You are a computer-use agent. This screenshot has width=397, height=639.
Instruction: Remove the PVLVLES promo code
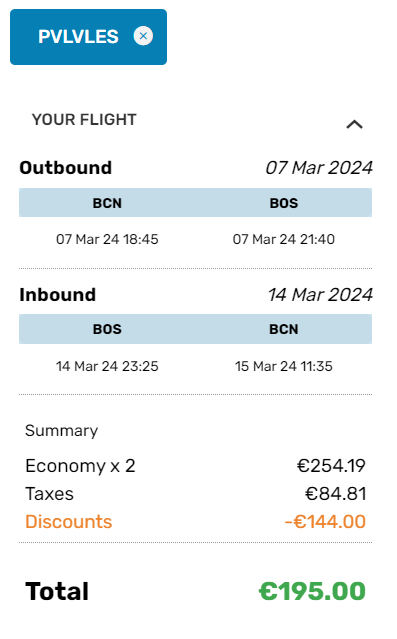click(x=143, y=36)
